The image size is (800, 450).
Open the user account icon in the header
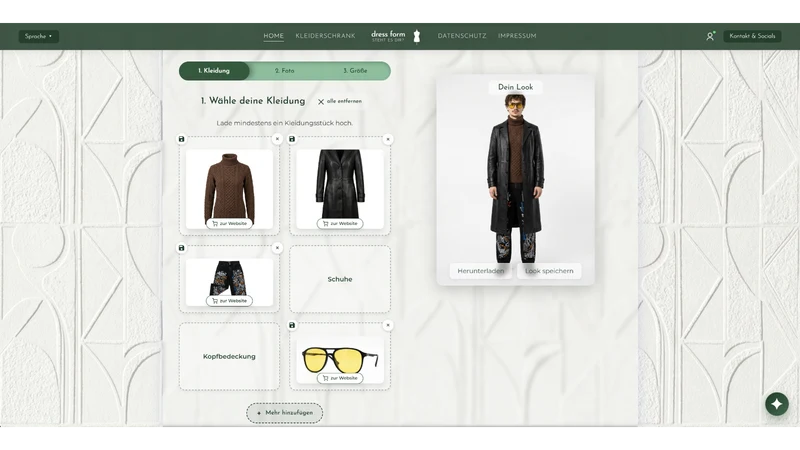point(710,36)
